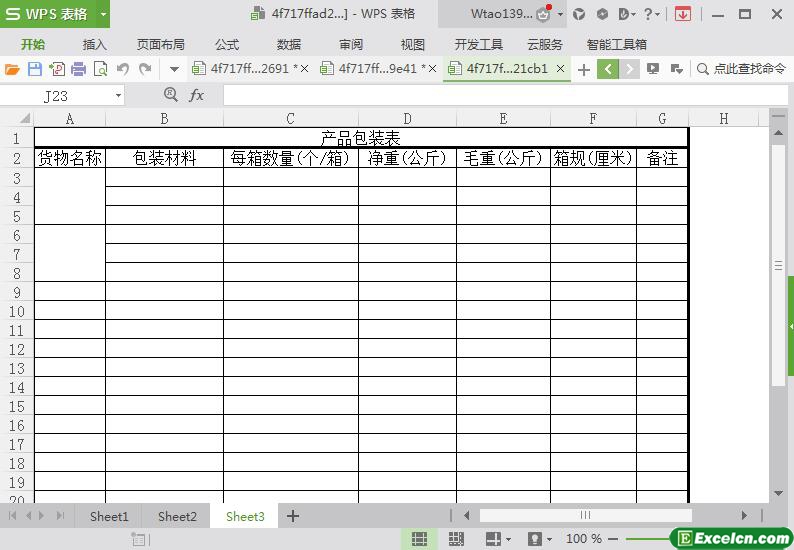Select the 毛重(公斤) header cell
The height and width of the screenshot is (550, 794).
(x=503, y=158)
